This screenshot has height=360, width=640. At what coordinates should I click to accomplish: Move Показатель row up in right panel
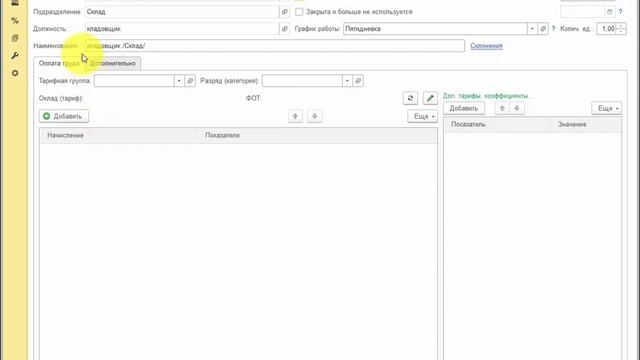point(502,108)
